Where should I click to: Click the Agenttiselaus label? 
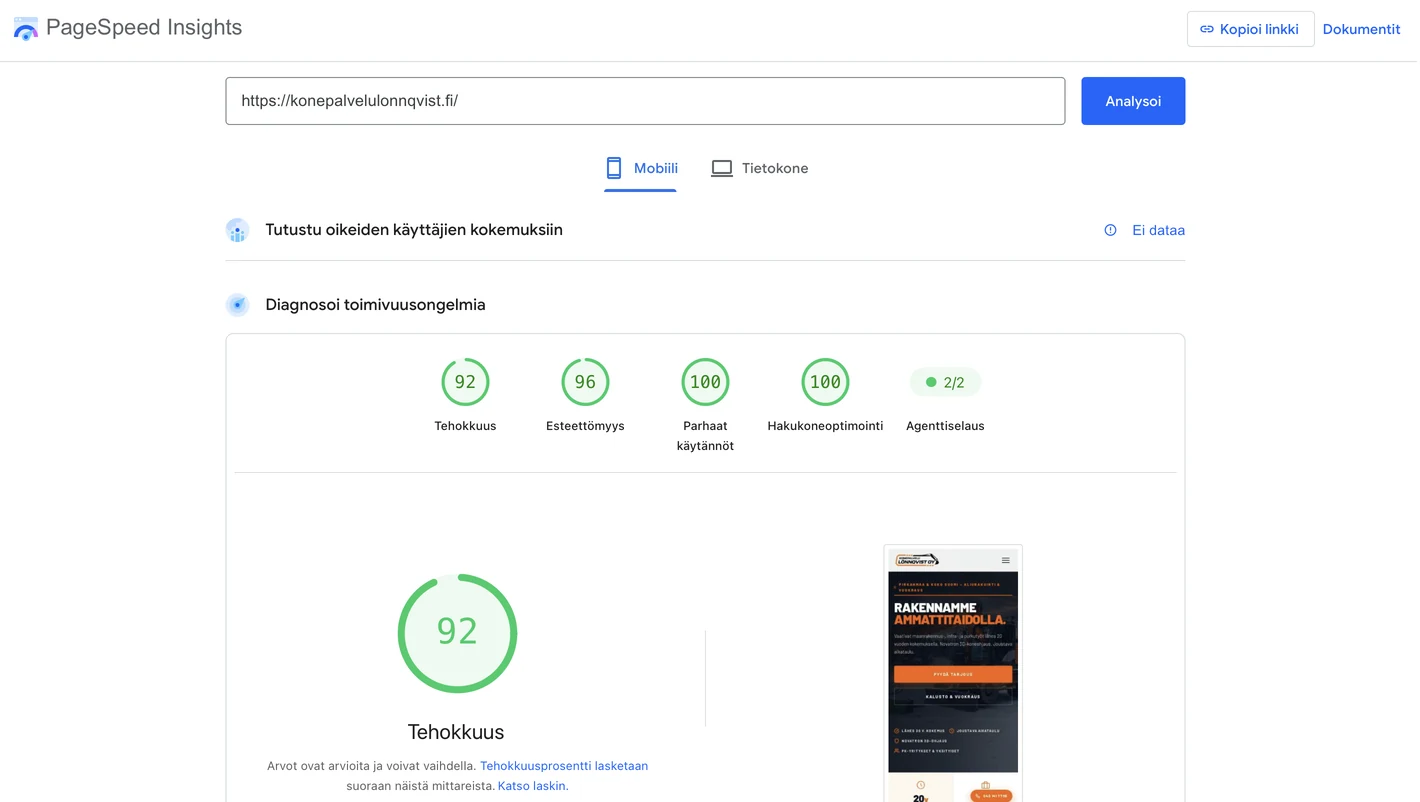[945, 426]
